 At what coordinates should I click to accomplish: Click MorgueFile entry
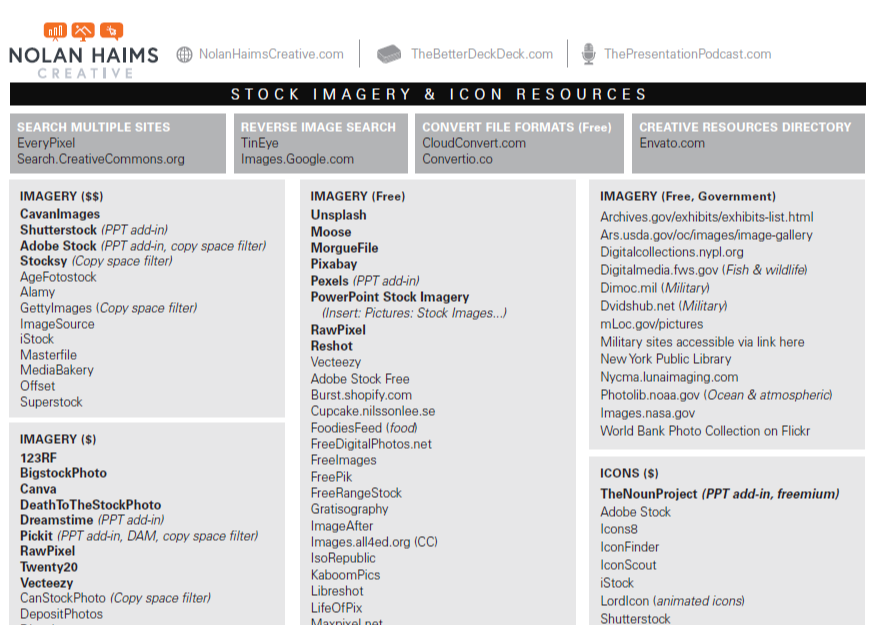344,248
